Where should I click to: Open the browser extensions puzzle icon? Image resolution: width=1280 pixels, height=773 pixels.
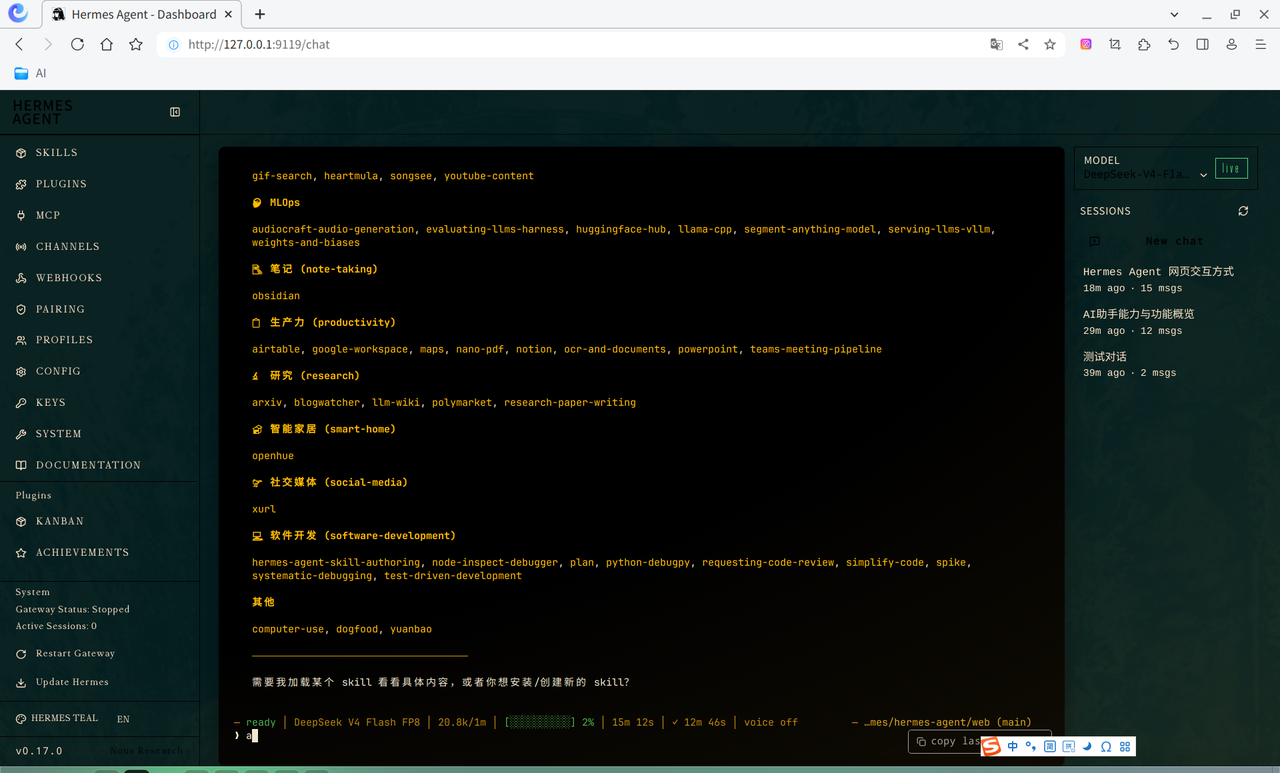[x=1144, y=44]
